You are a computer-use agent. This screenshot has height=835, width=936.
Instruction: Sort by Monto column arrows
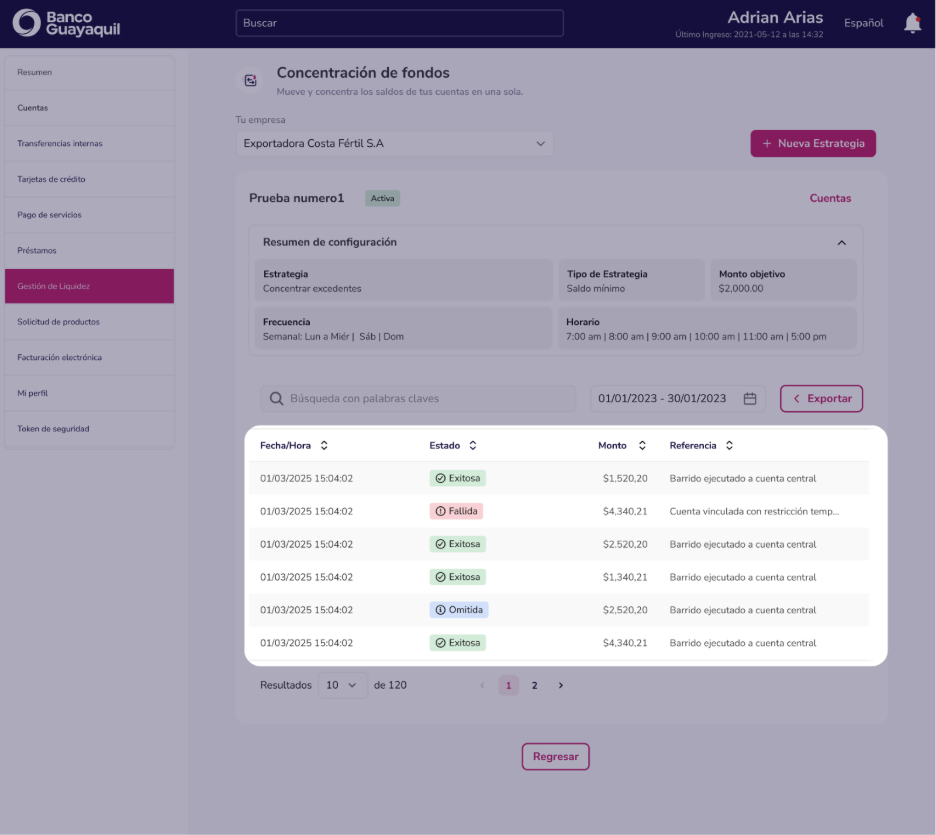pyautogui.click(x=642, y=445)
